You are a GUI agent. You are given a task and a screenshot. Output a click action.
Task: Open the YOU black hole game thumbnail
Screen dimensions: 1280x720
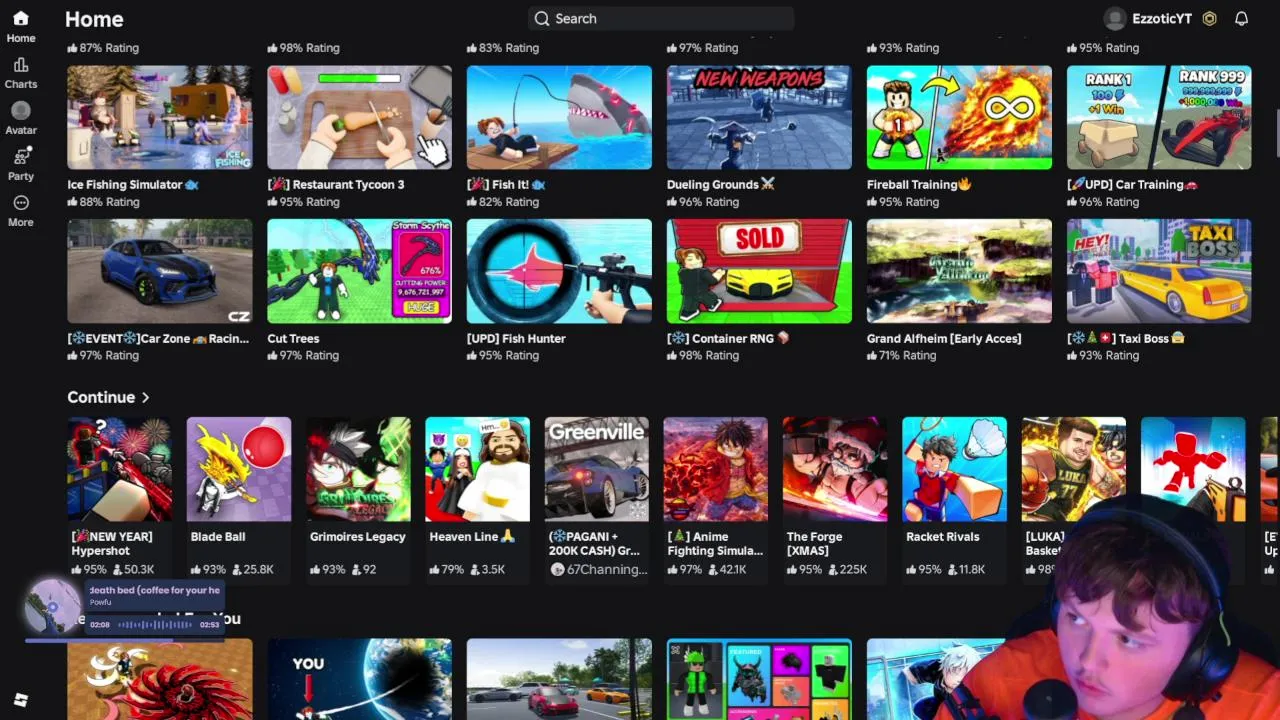359,680
